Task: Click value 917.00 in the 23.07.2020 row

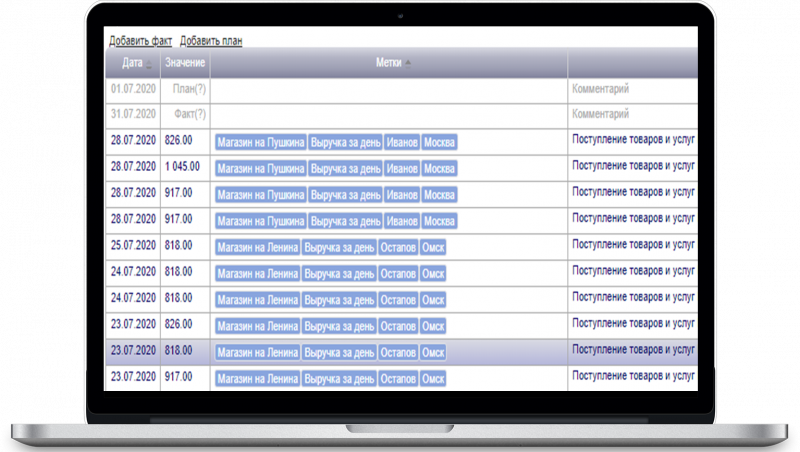Action: pos(179,376)
